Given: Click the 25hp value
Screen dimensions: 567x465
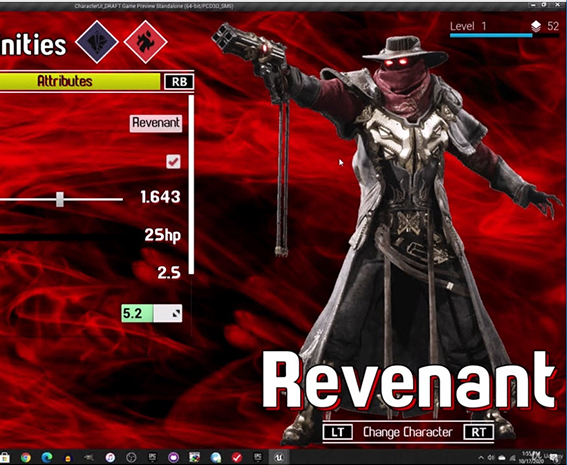Looking at the screenshot, I should [x=162, y=235].
